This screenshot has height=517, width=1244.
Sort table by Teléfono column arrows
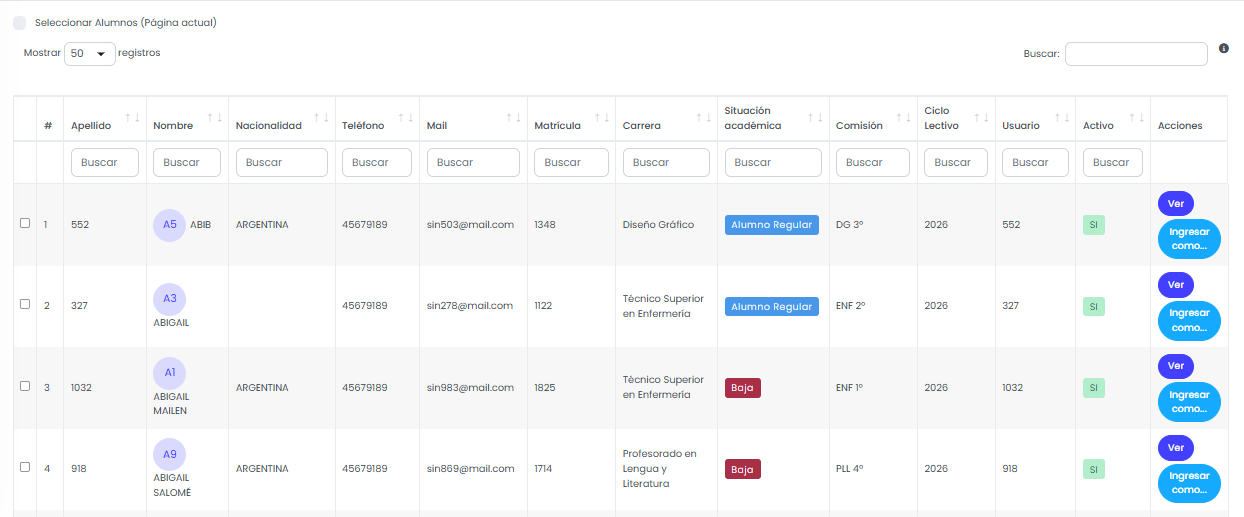point(405,118)
